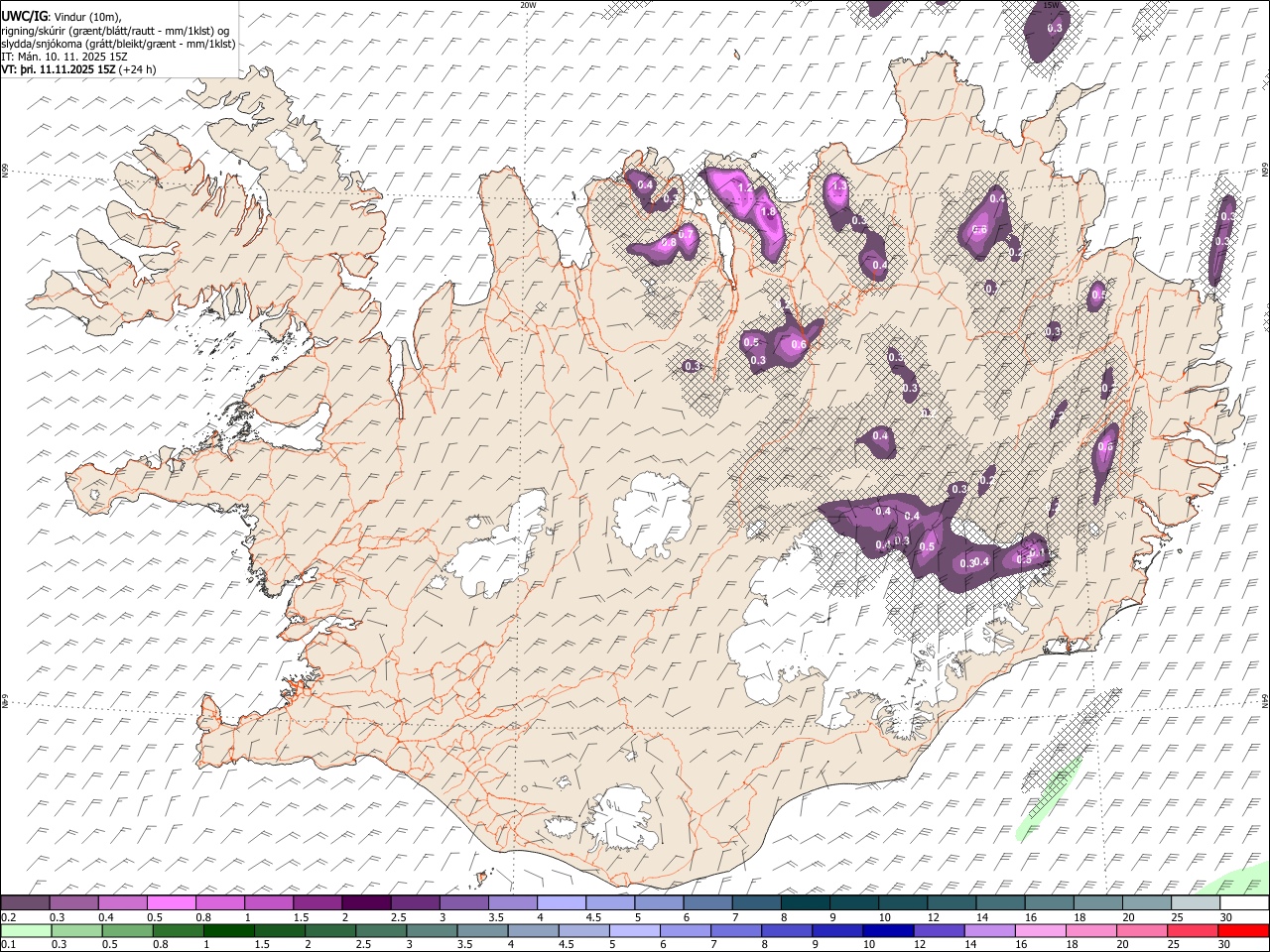Click the light pink swatch between 16 and 18

point(1038,930)
